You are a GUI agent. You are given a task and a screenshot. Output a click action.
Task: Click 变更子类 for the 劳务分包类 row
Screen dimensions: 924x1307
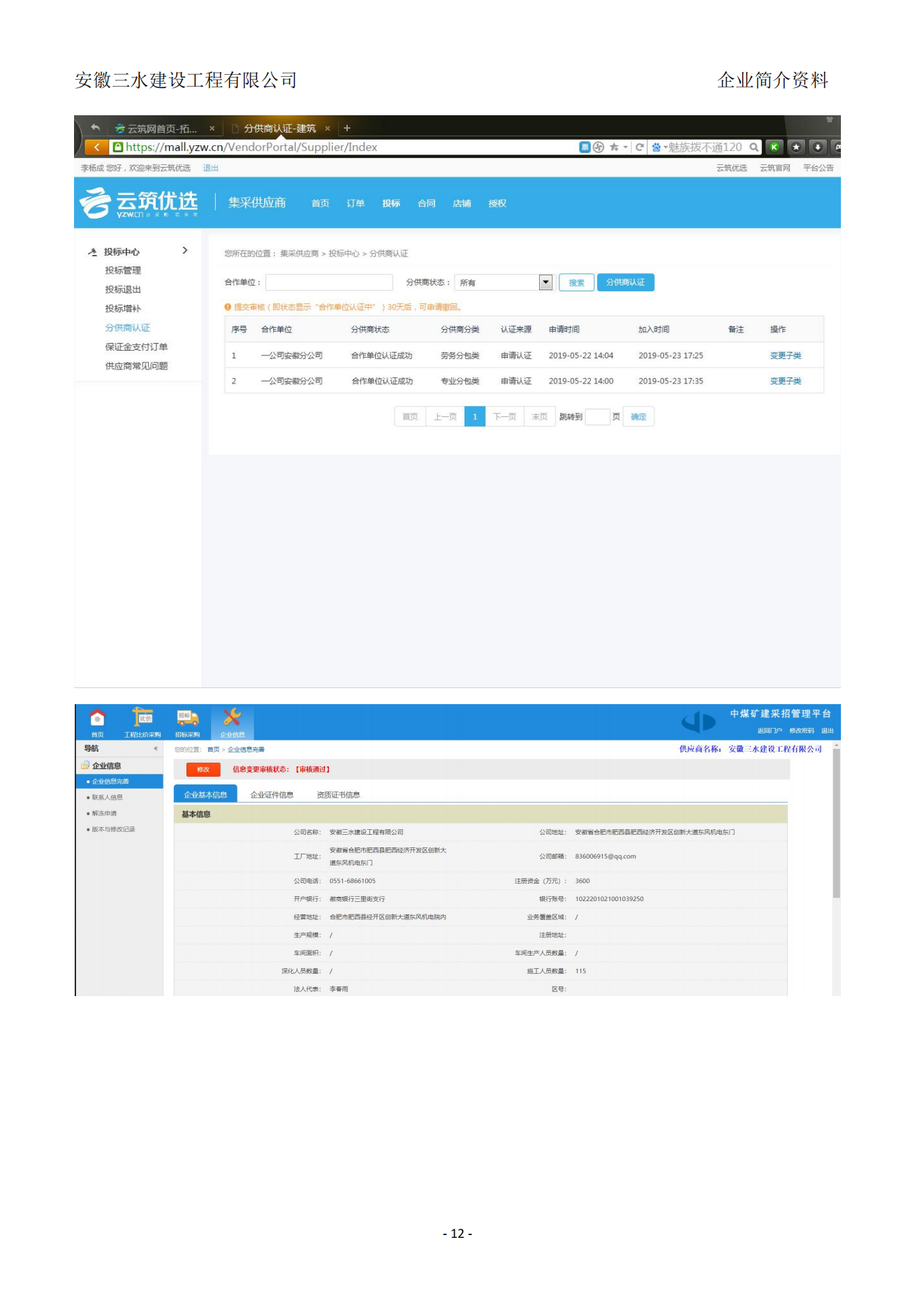point(786,356)
